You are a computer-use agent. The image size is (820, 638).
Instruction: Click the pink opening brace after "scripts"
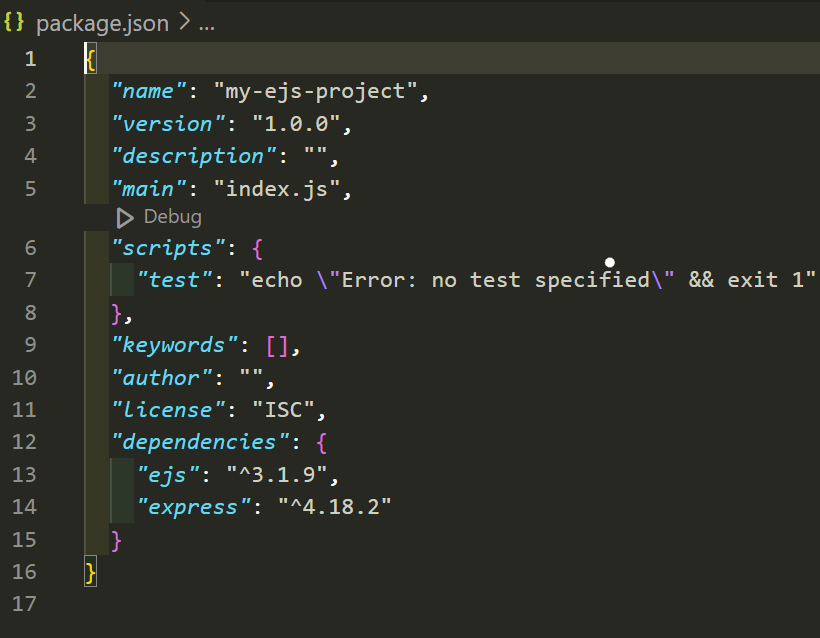coord(257,248)
